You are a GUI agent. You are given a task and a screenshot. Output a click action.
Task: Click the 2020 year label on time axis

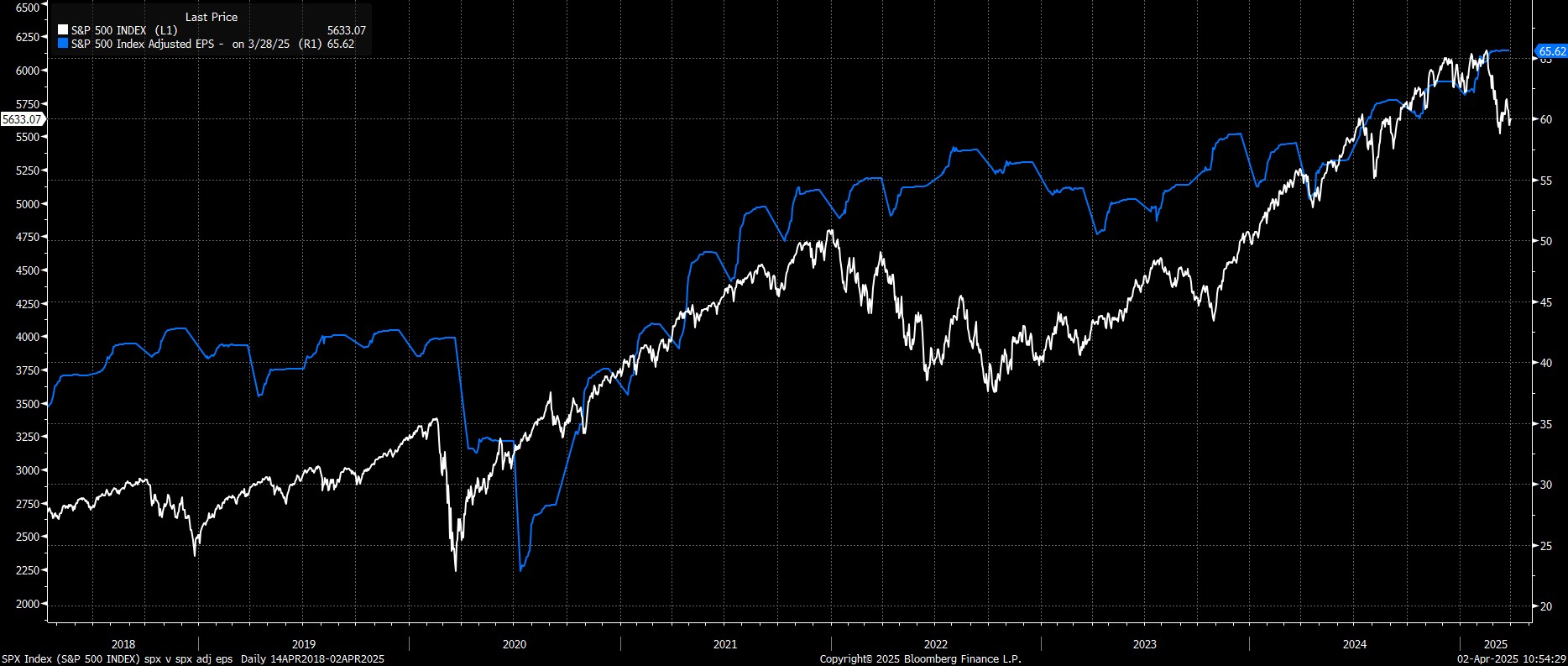(x=515, y=645)
